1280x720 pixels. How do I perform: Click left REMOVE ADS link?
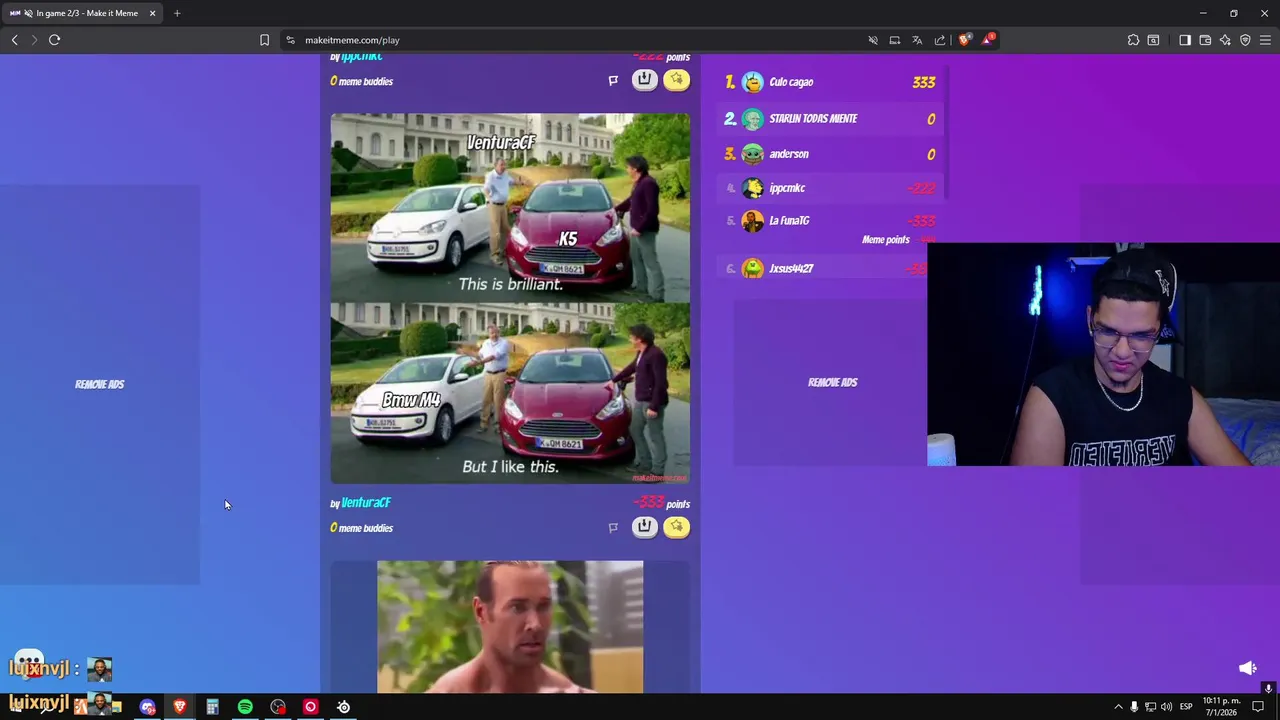[x=100, y=384]
